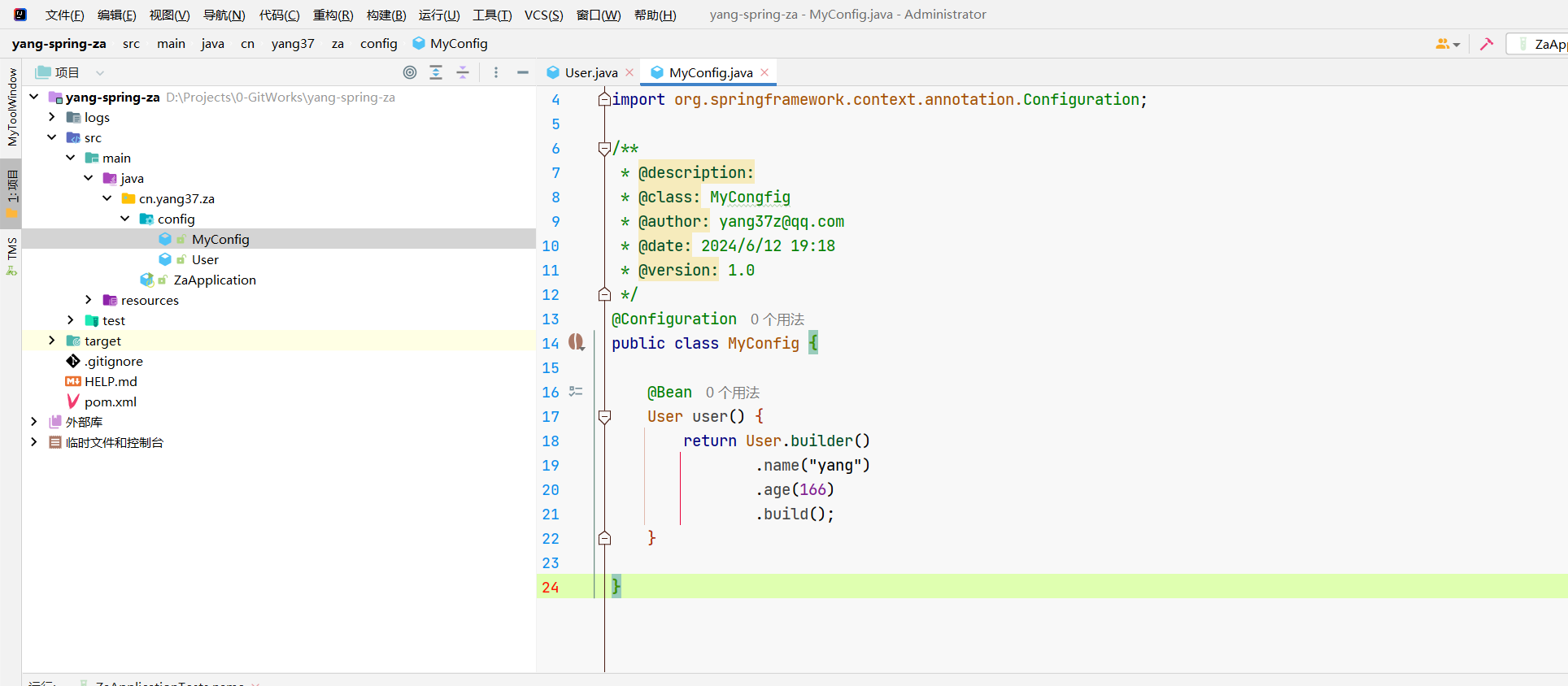Collapse the java source folder

click(89, 178)
